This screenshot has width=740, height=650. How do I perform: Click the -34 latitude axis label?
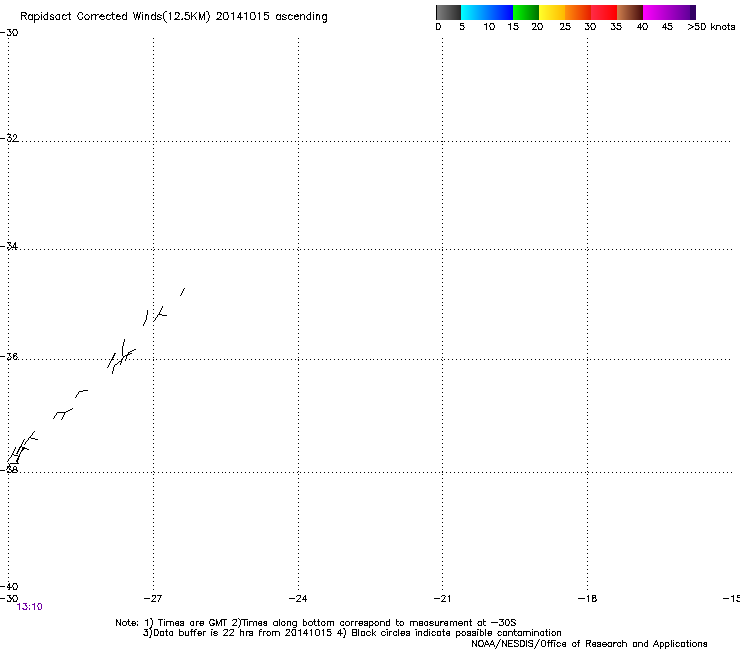point(9,246)
